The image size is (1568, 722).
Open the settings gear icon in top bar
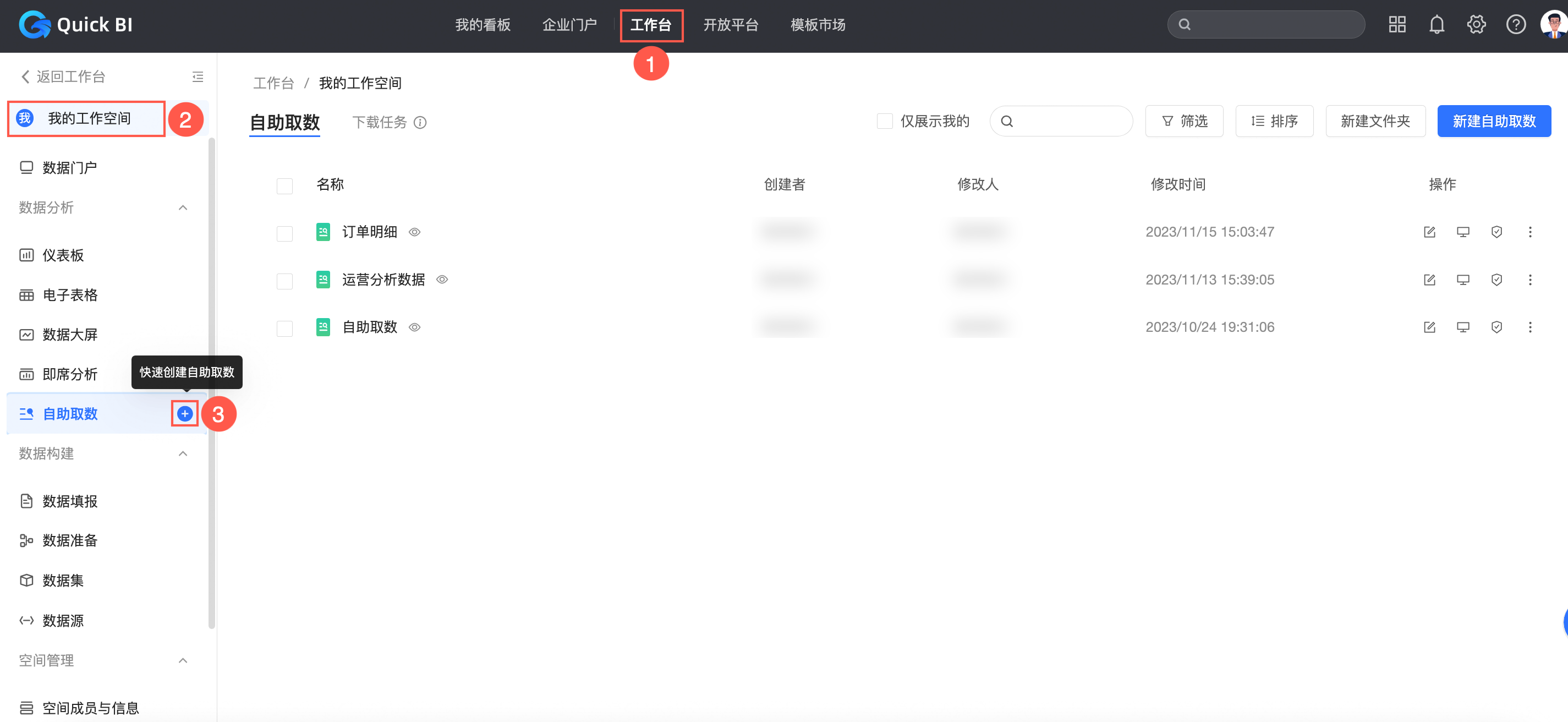1476,25
